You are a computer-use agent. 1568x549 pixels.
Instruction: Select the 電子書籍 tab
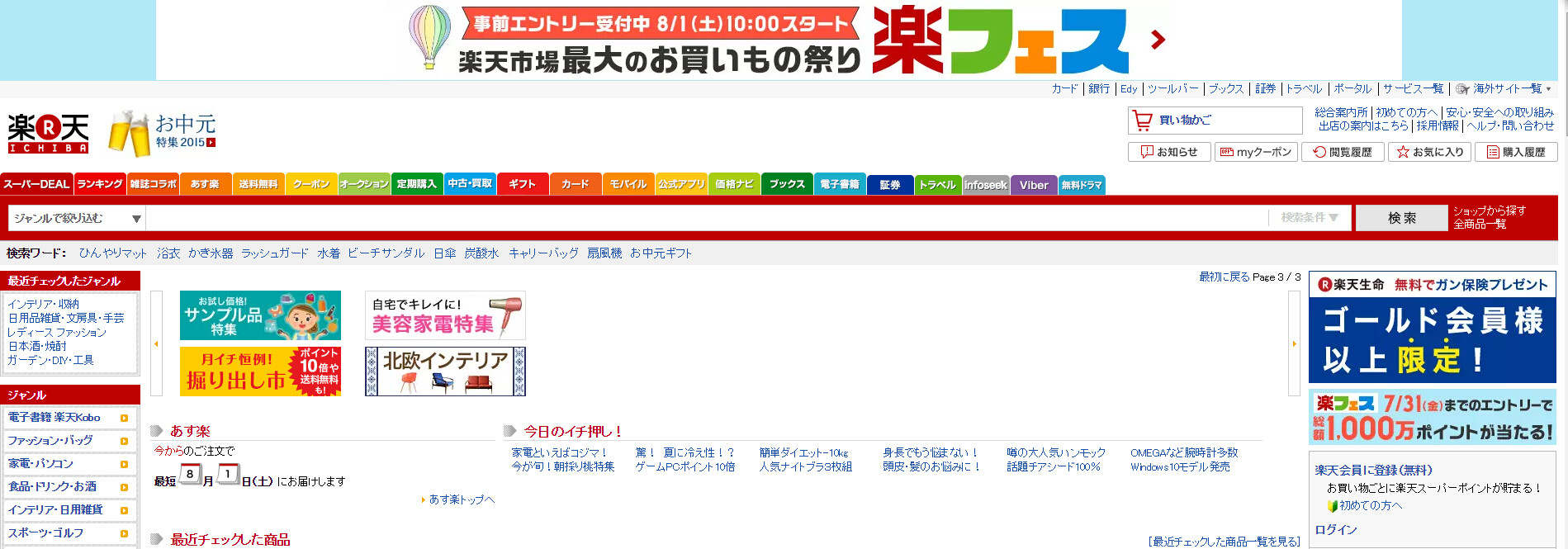(840, 184)
